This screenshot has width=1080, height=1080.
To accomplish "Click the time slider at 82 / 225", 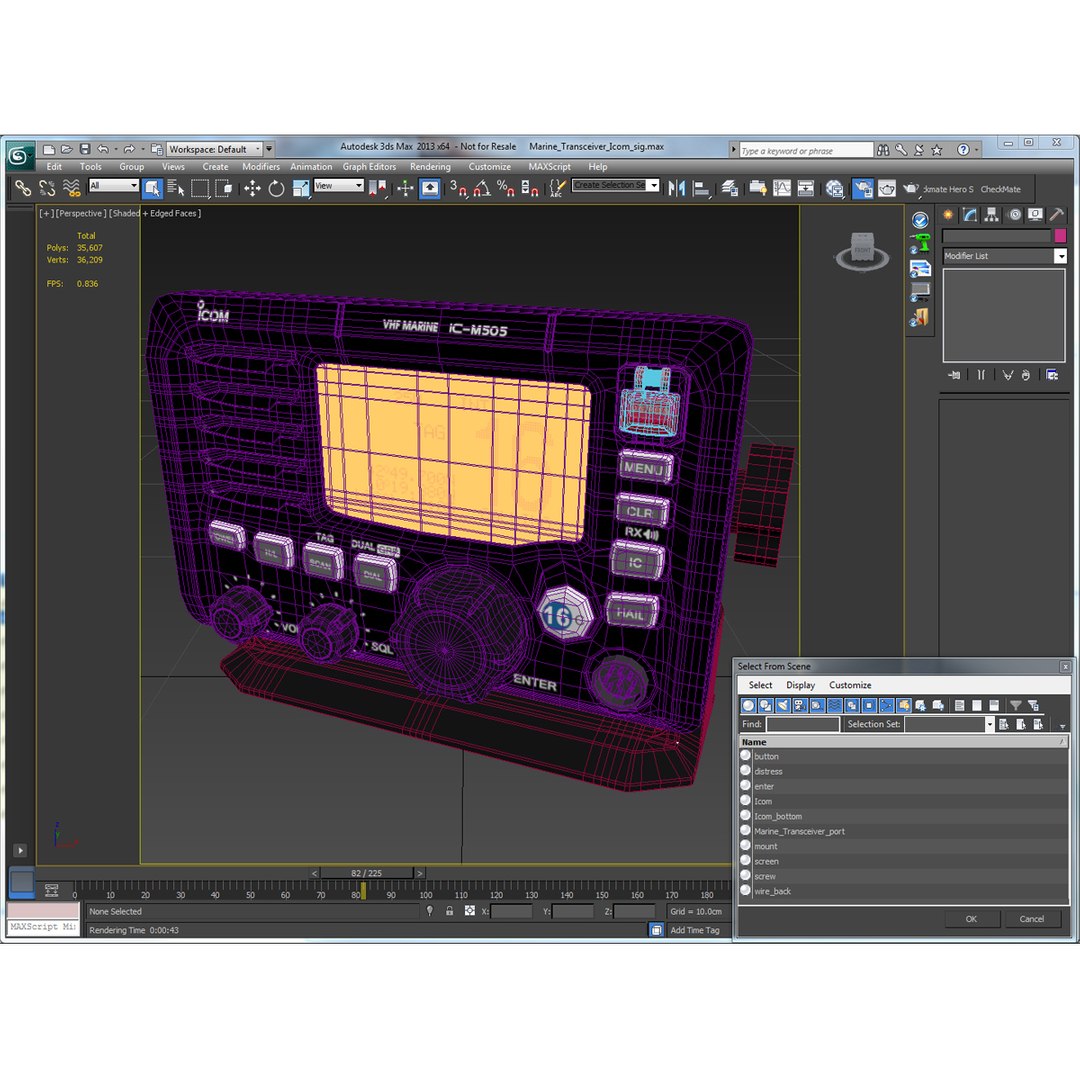I will [x=366, y=873].
